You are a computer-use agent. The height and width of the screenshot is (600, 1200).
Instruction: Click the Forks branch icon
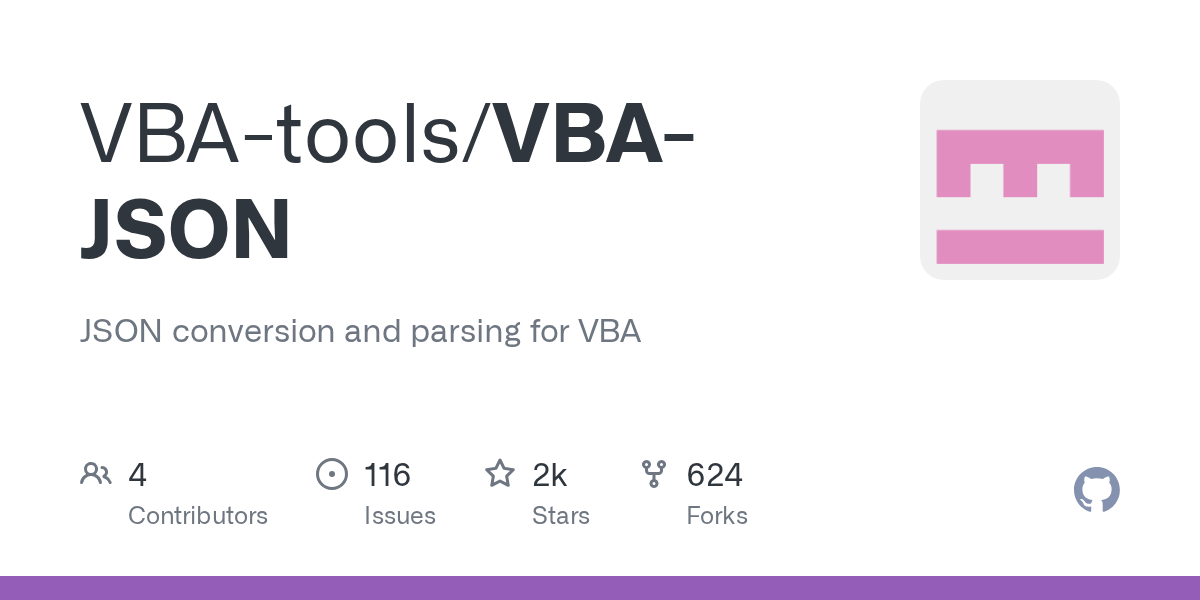[653, 474]
